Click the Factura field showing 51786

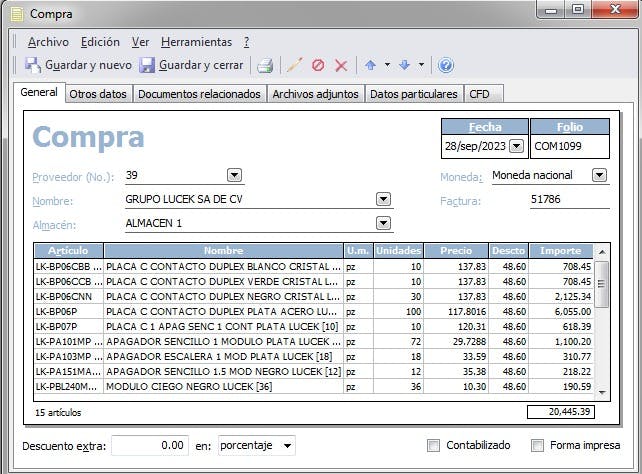point(570,199)
